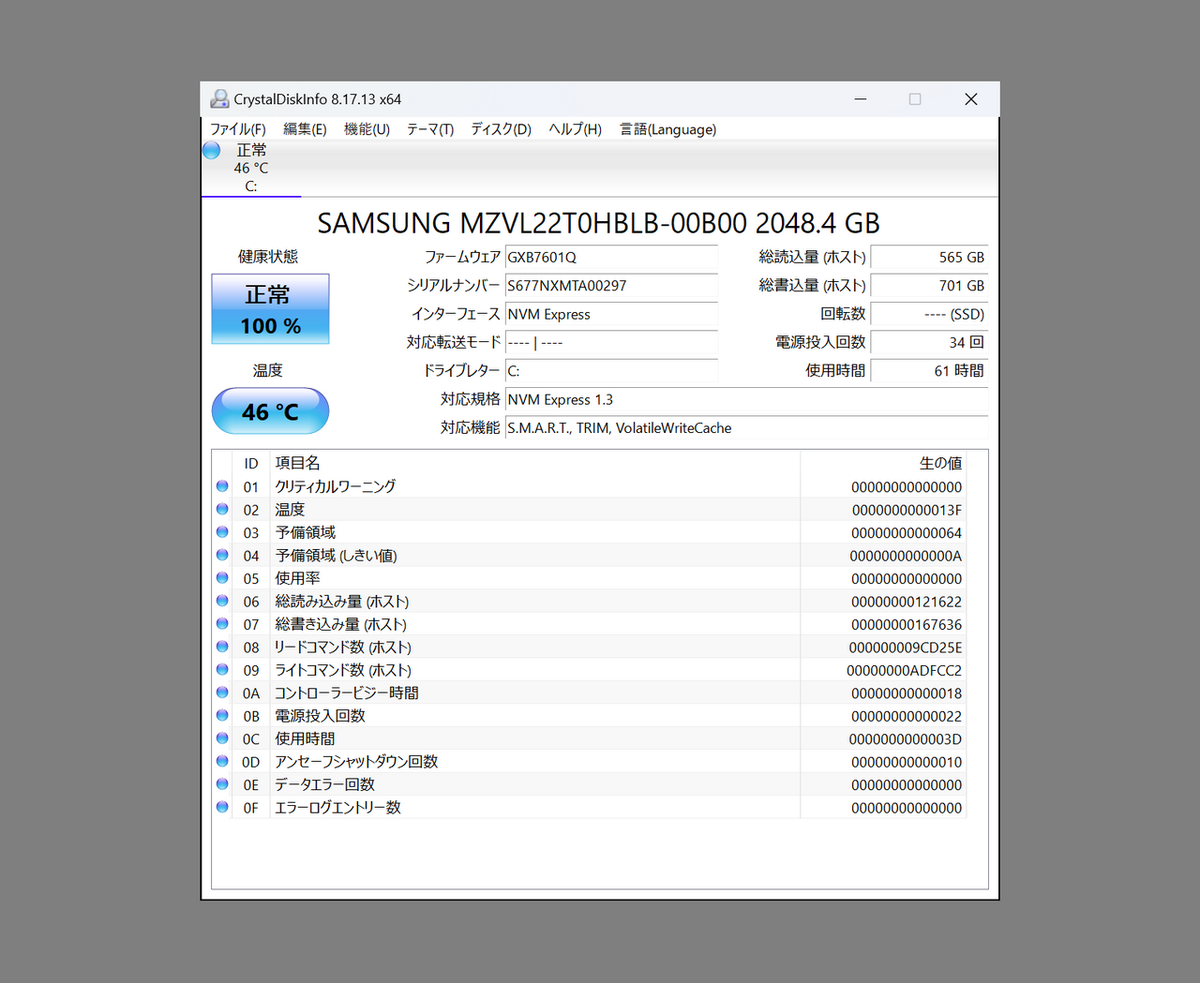Screen dimensions: 1200x983
Task: Open the ヘルプ(H) menu
Action: click(575, 129)
